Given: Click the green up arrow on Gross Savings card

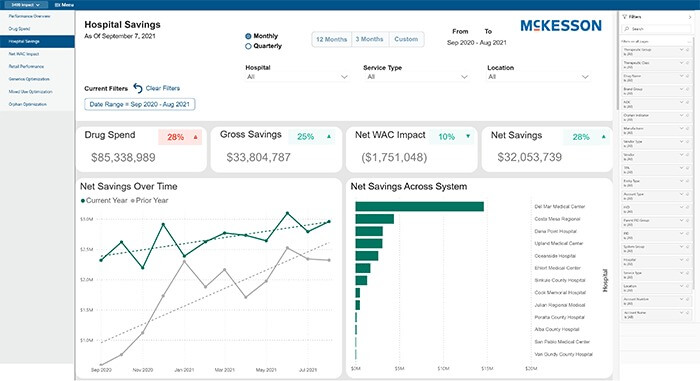Looking at the screenshot, I should click(329, 136).
